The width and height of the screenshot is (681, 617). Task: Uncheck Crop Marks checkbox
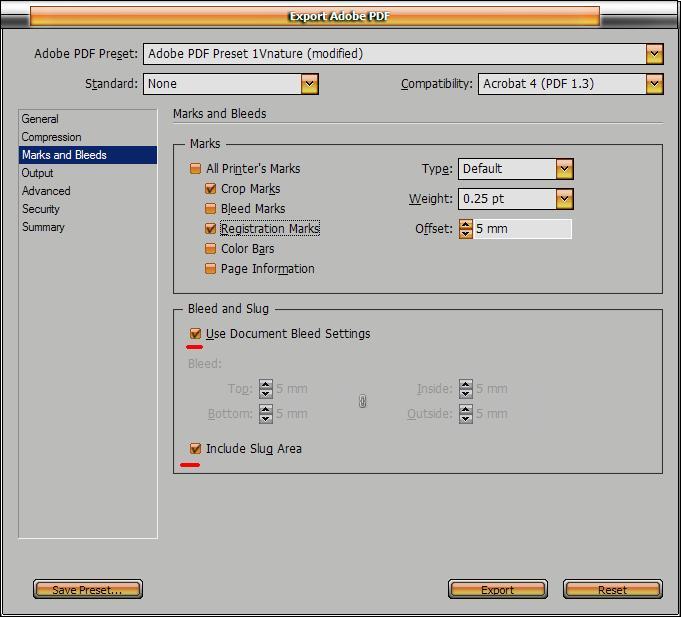tap(210, 189)
